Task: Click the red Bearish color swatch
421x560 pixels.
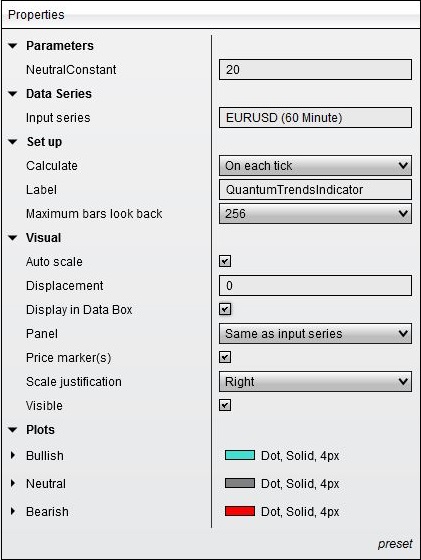Action: [x=240, y=511]
